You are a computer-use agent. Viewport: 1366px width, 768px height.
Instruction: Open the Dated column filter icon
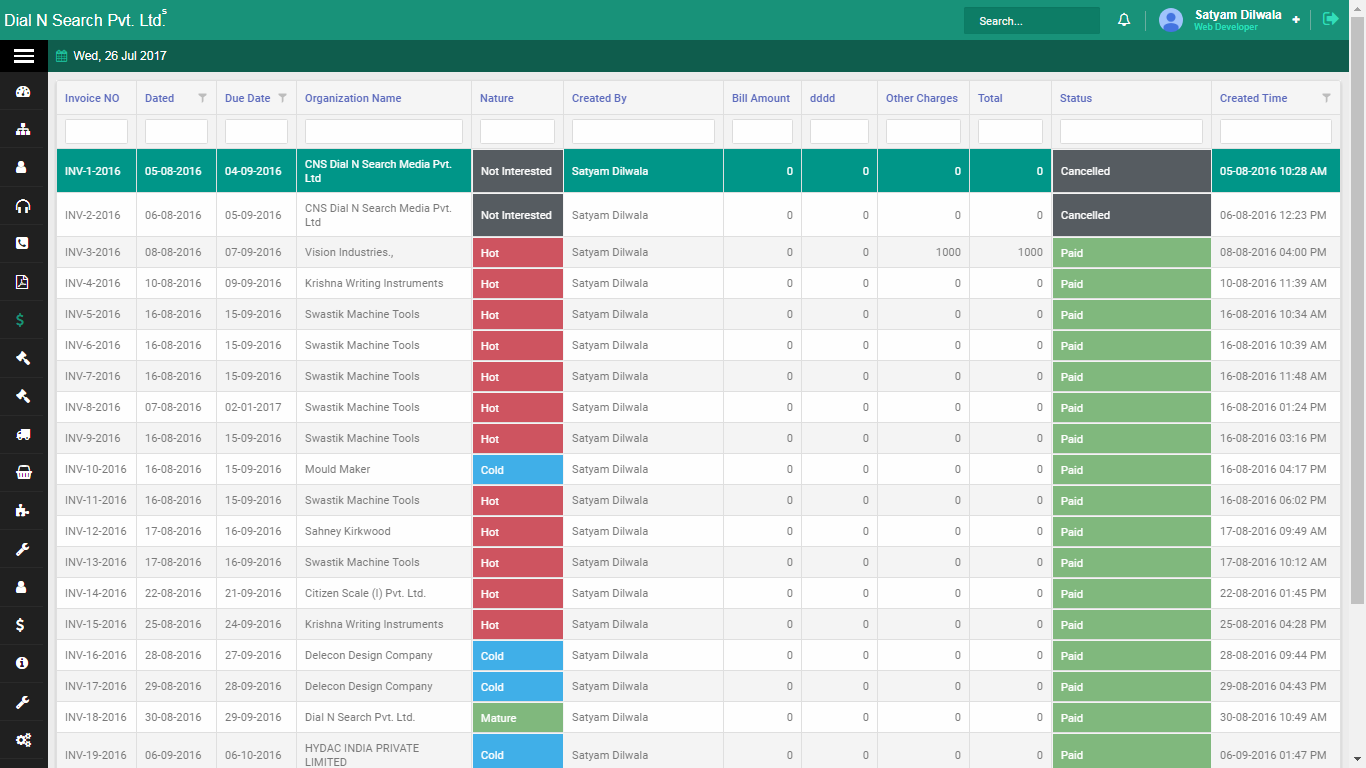pyautogui.click(x=203, y=98)
